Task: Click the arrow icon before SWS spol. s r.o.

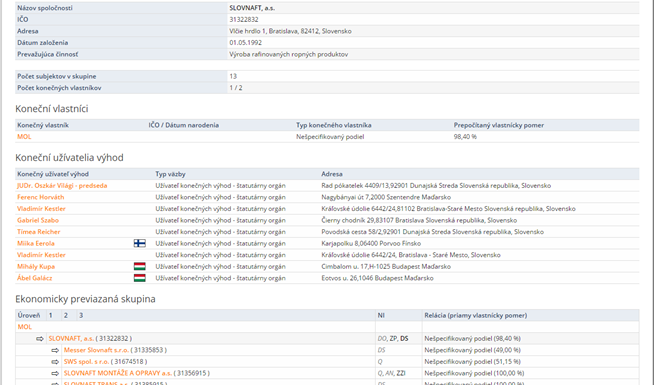Action: 55,362
